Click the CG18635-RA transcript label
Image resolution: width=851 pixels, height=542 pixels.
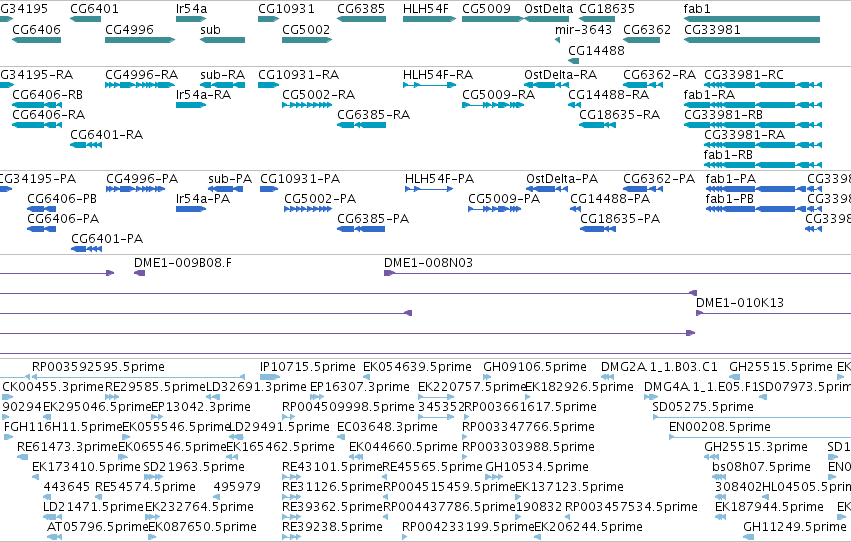tap(619, 115)
